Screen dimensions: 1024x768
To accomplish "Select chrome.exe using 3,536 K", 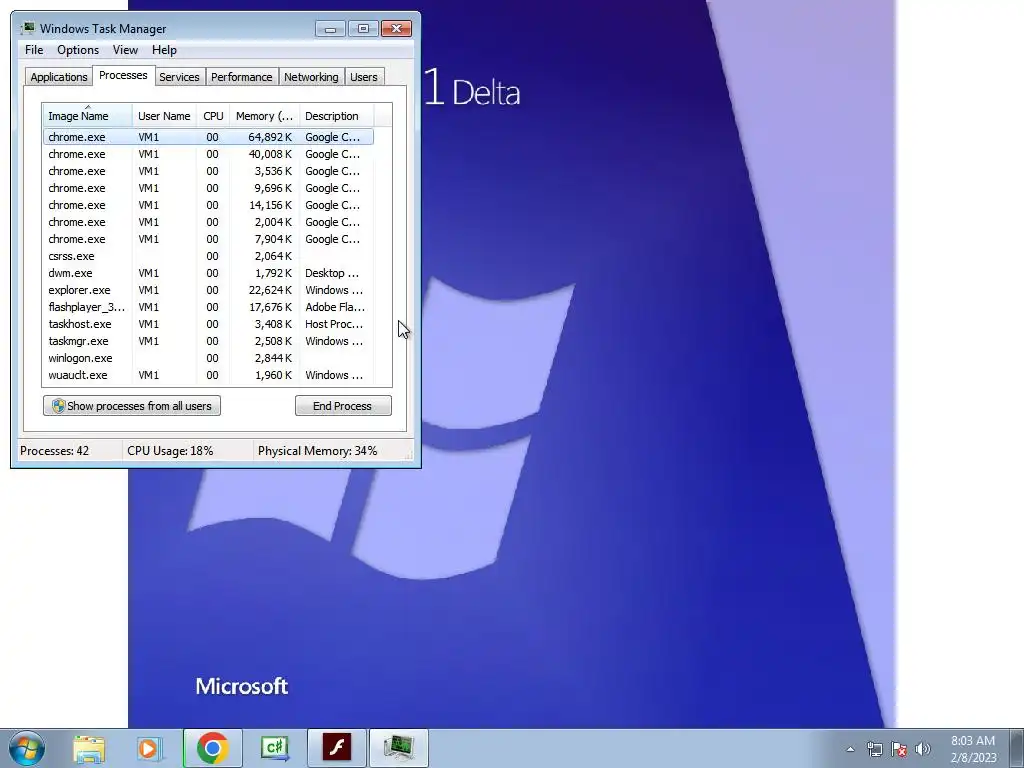I will pos(208,171).
